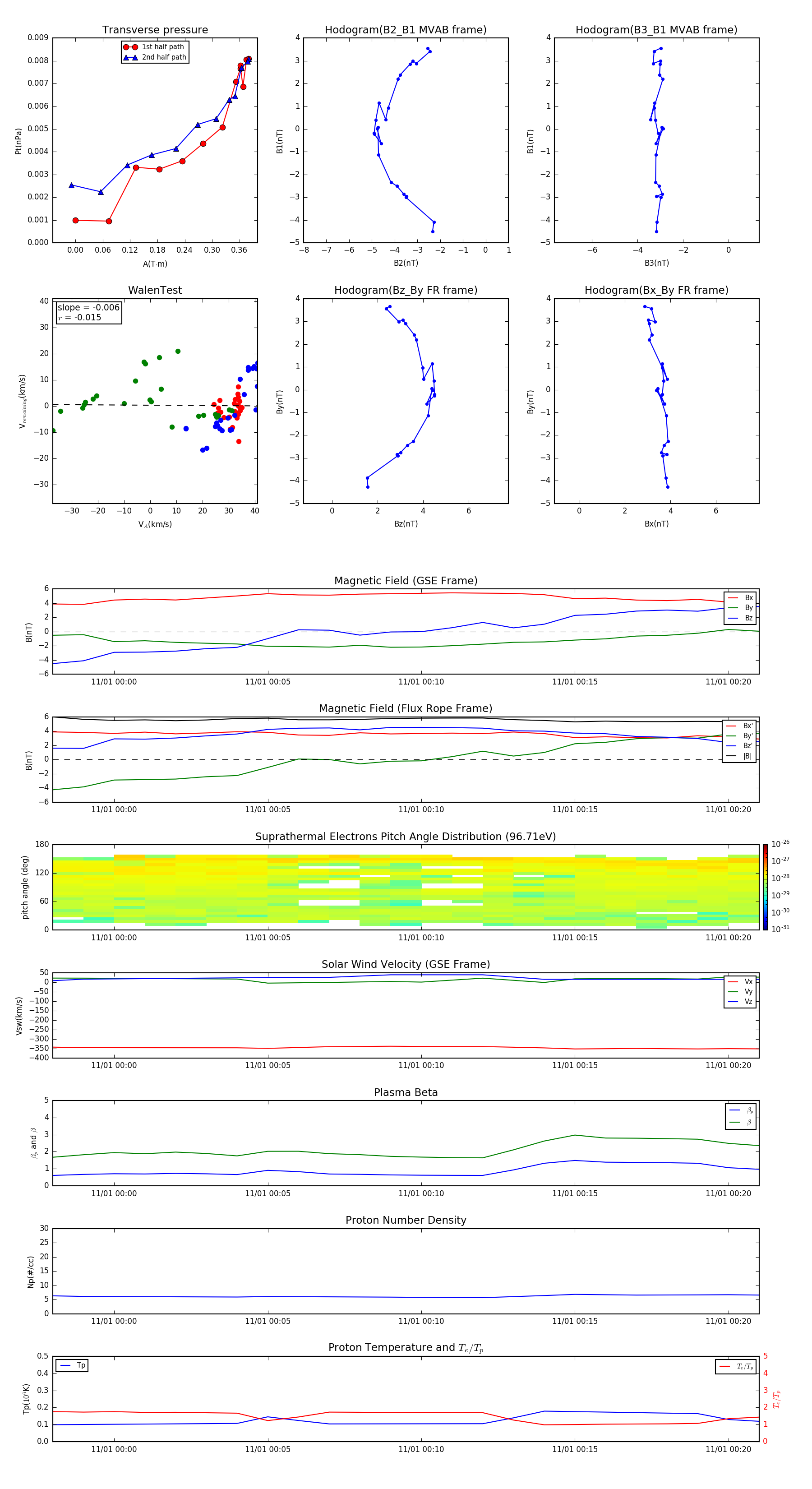This screenshot has height=1489, width=812.
Task: Click the 'B2(nT)' x-axis label
Action: [x=406, y=263]
